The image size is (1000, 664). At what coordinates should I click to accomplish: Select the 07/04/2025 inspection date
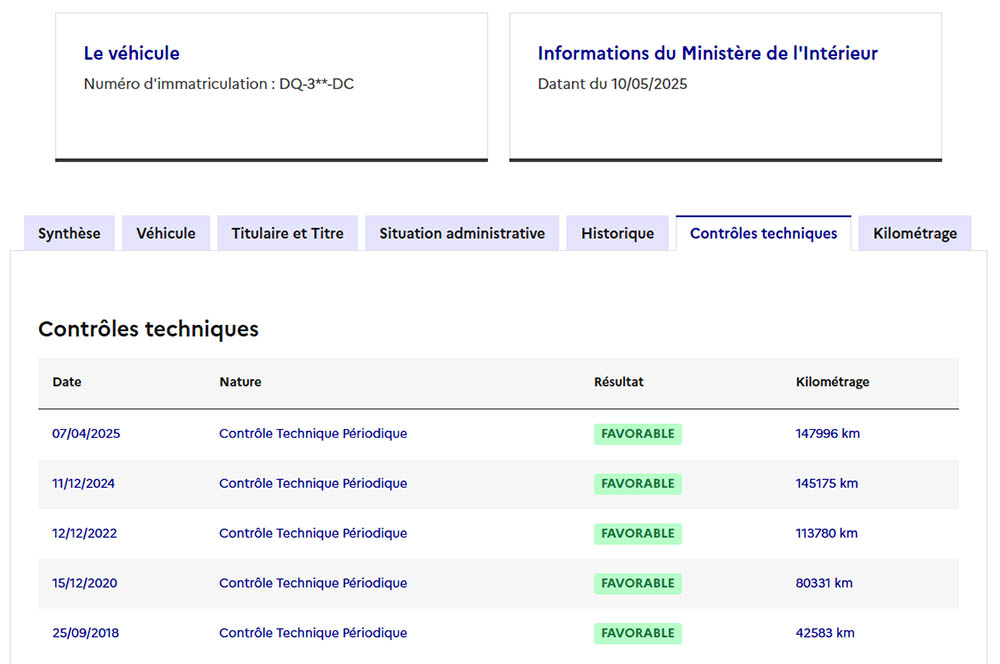(86, 434)
